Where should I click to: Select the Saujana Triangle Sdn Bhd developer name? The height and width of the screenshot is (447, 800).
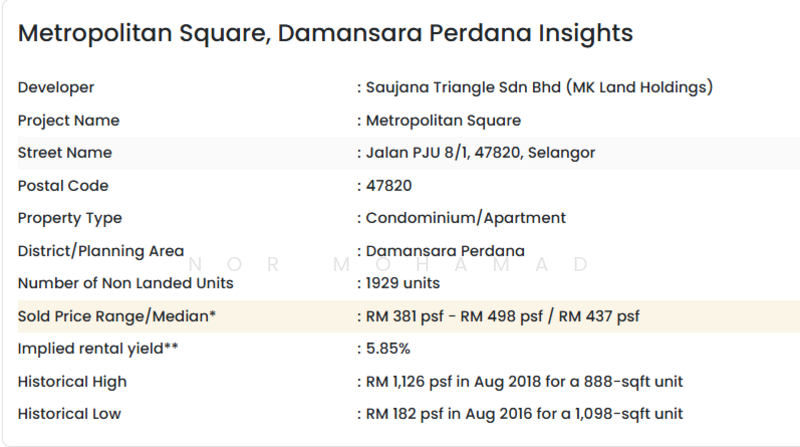(x=538, y=88)
